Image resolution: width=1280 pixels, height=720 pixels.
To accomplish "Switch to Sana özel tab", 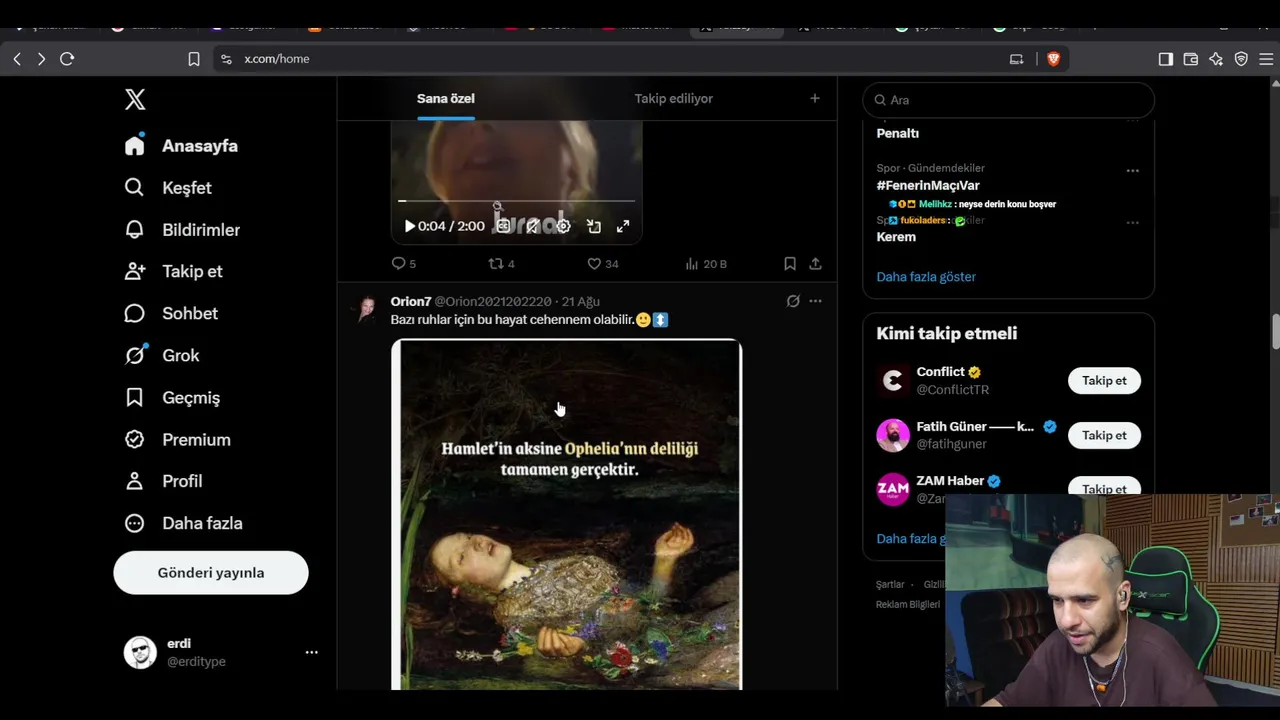I will pos(446,98).
